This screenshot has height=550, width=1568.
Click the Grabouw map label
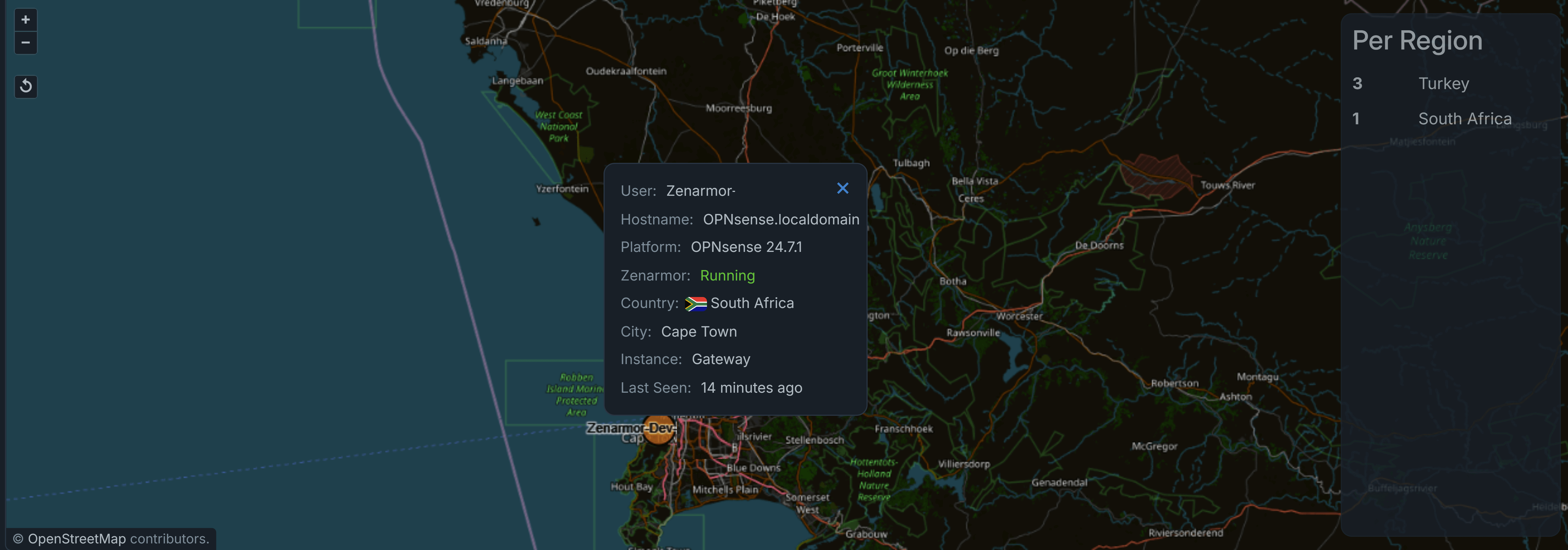866,534
